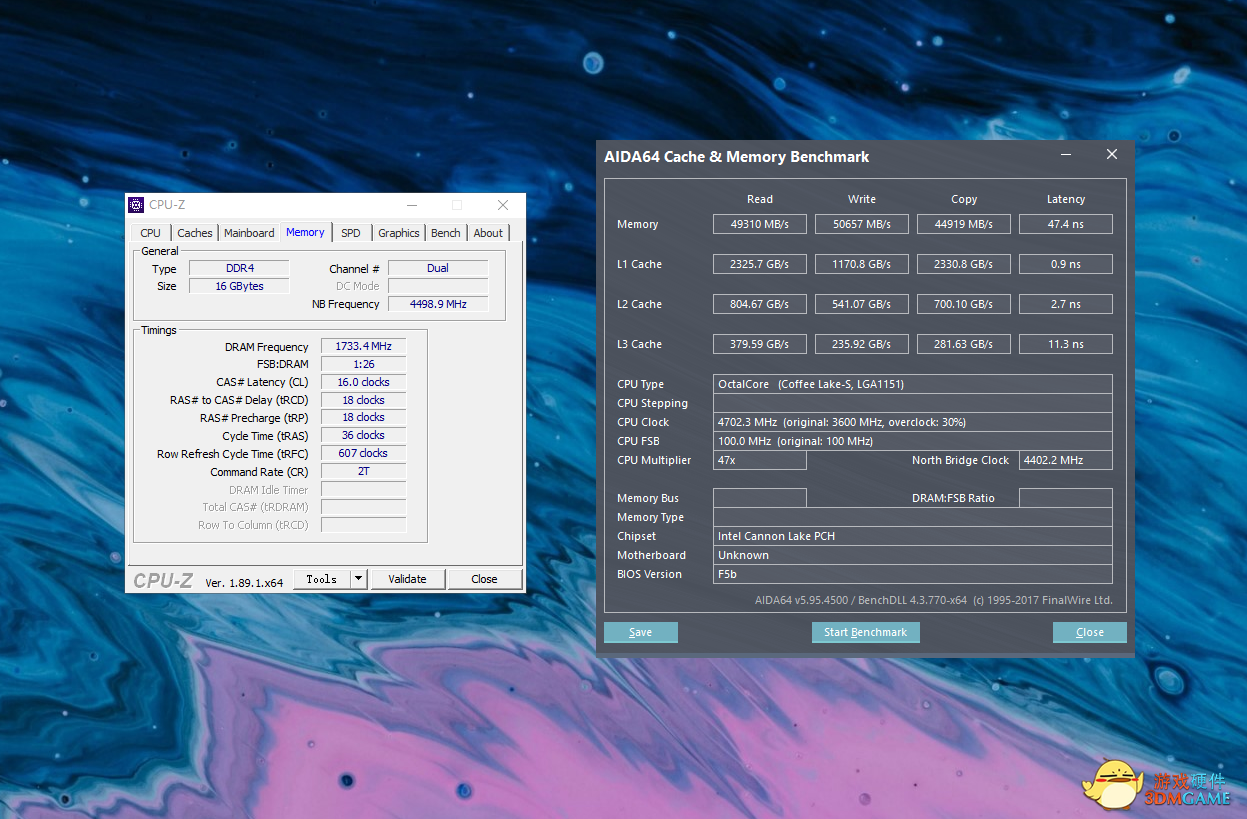Switch to the SPD tab in CPU-Z

coord(351,233)
